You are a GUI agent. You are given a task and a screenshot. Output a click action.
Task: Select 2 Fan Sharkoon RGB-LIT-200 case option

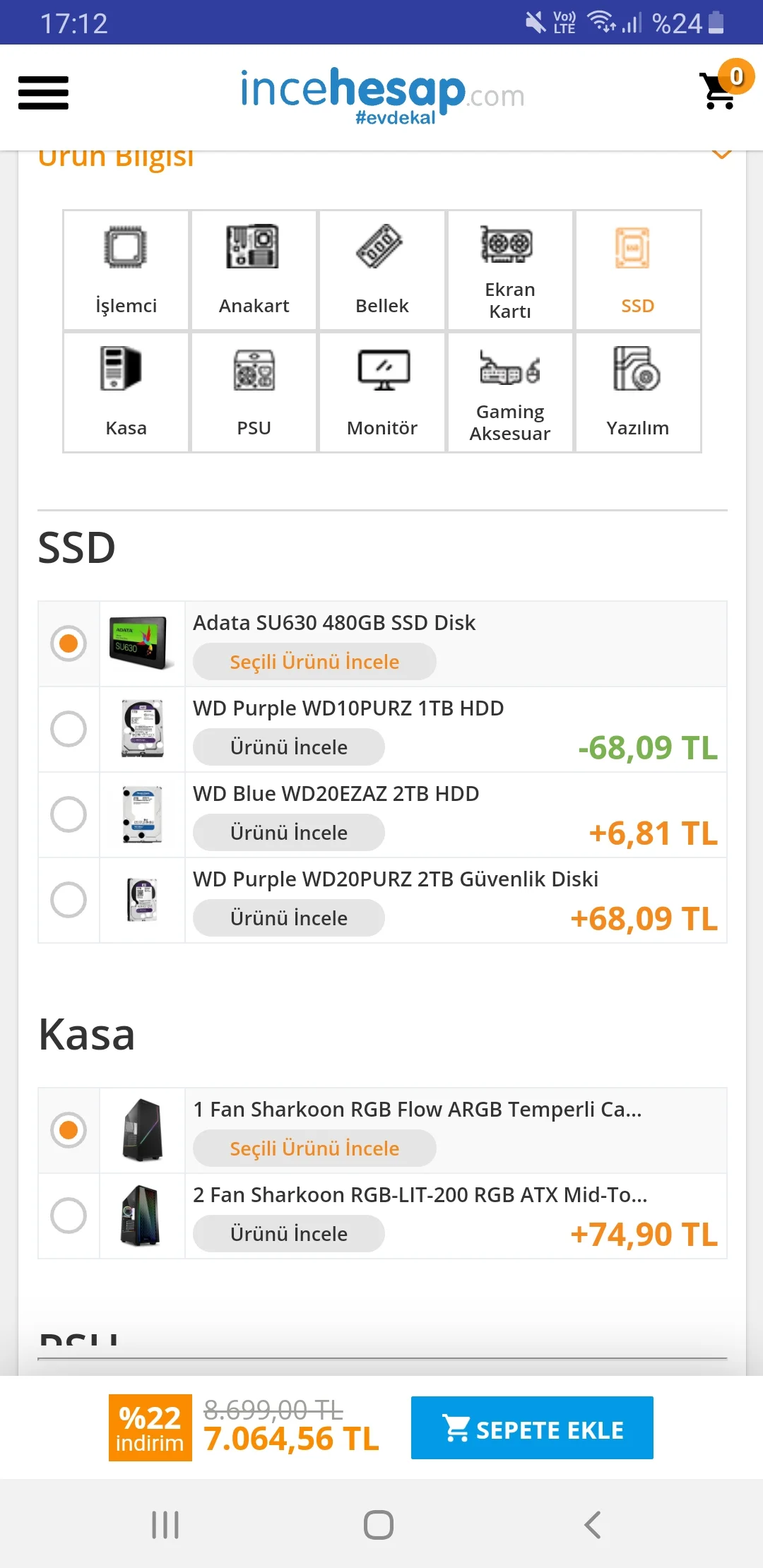tap(69, 1216)
